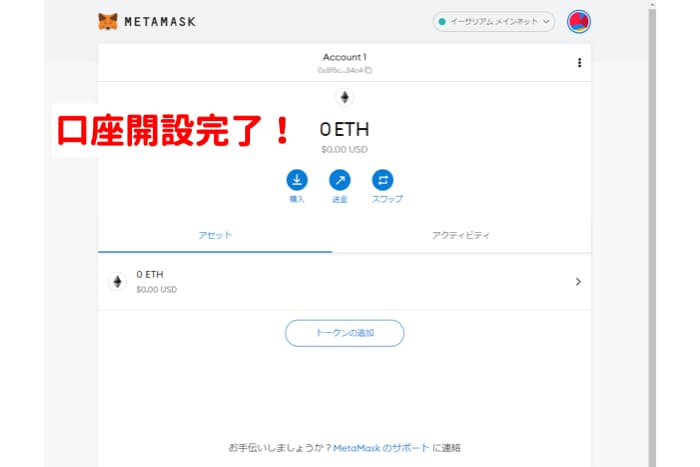Copy the account address with the clipboard icon
The image size is (700, 467).
pyautogui.click(x=368, y=70)
